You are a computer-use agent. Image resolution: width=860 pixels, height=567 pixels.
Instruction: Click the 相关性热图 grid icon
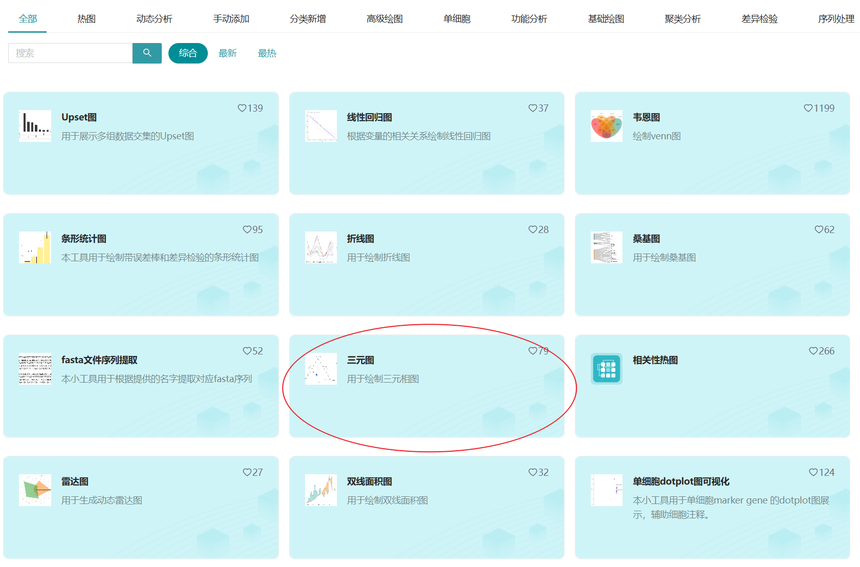click(x=607, y=368)
